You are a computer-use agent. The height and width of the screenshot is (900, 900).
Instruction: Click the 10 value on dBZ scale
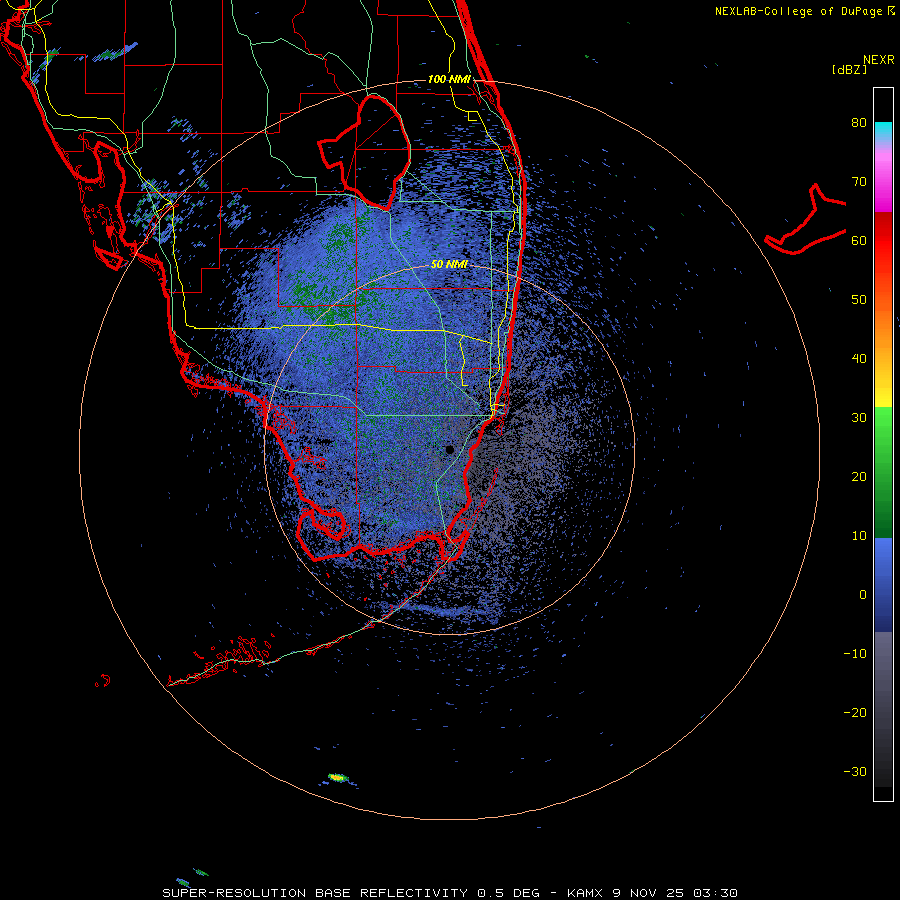coord(859,536)
